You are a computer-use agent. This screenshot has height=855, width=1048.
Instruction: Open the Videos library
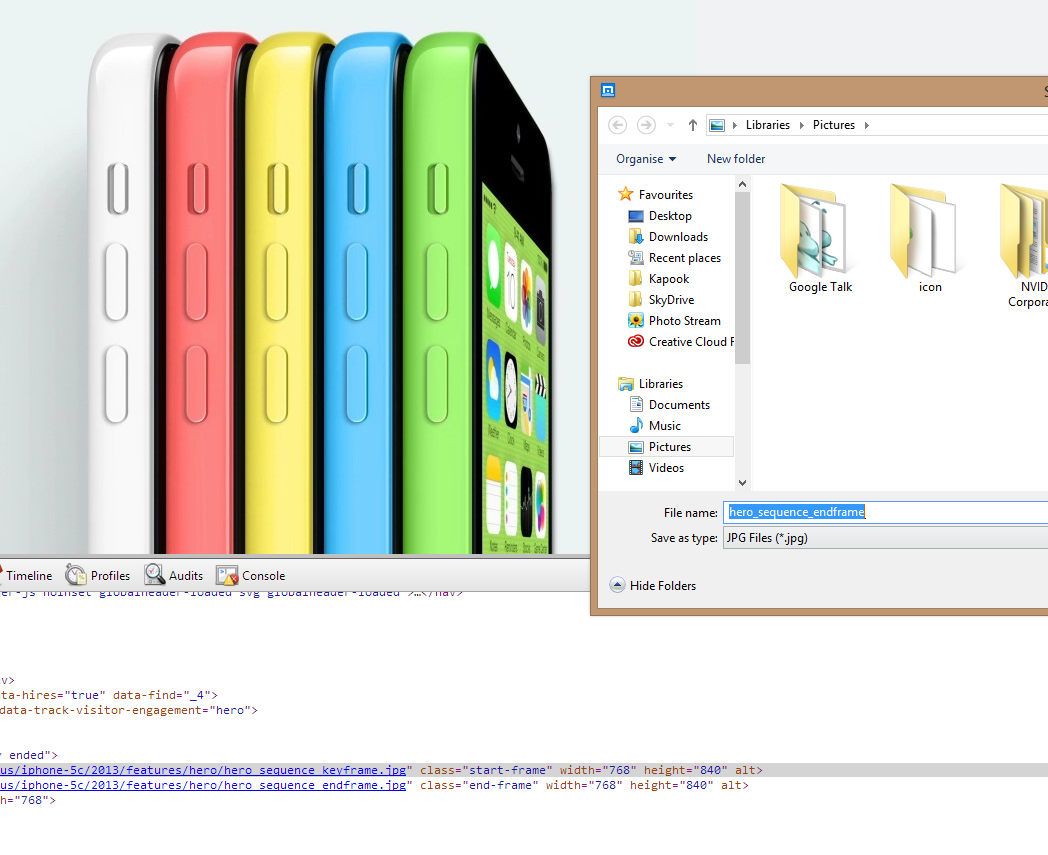point(666,468)
